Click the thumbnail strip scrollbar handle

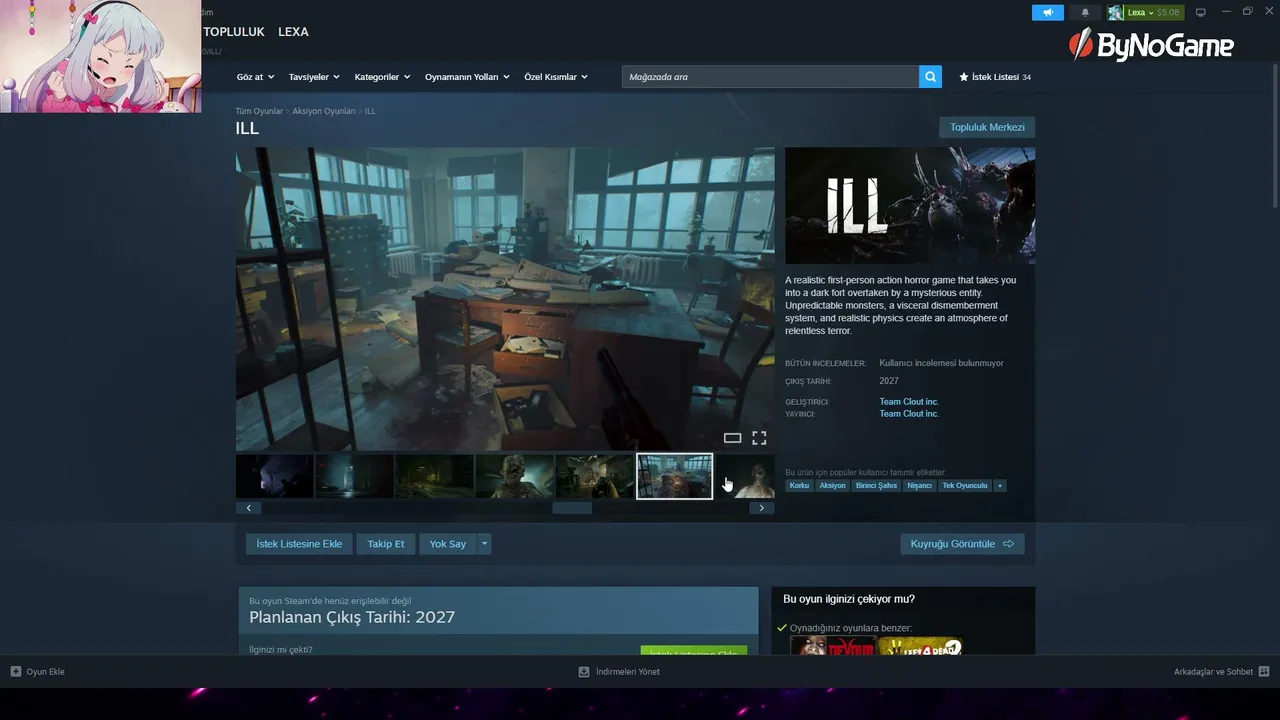pyautogui.click(x=572, y=508)
